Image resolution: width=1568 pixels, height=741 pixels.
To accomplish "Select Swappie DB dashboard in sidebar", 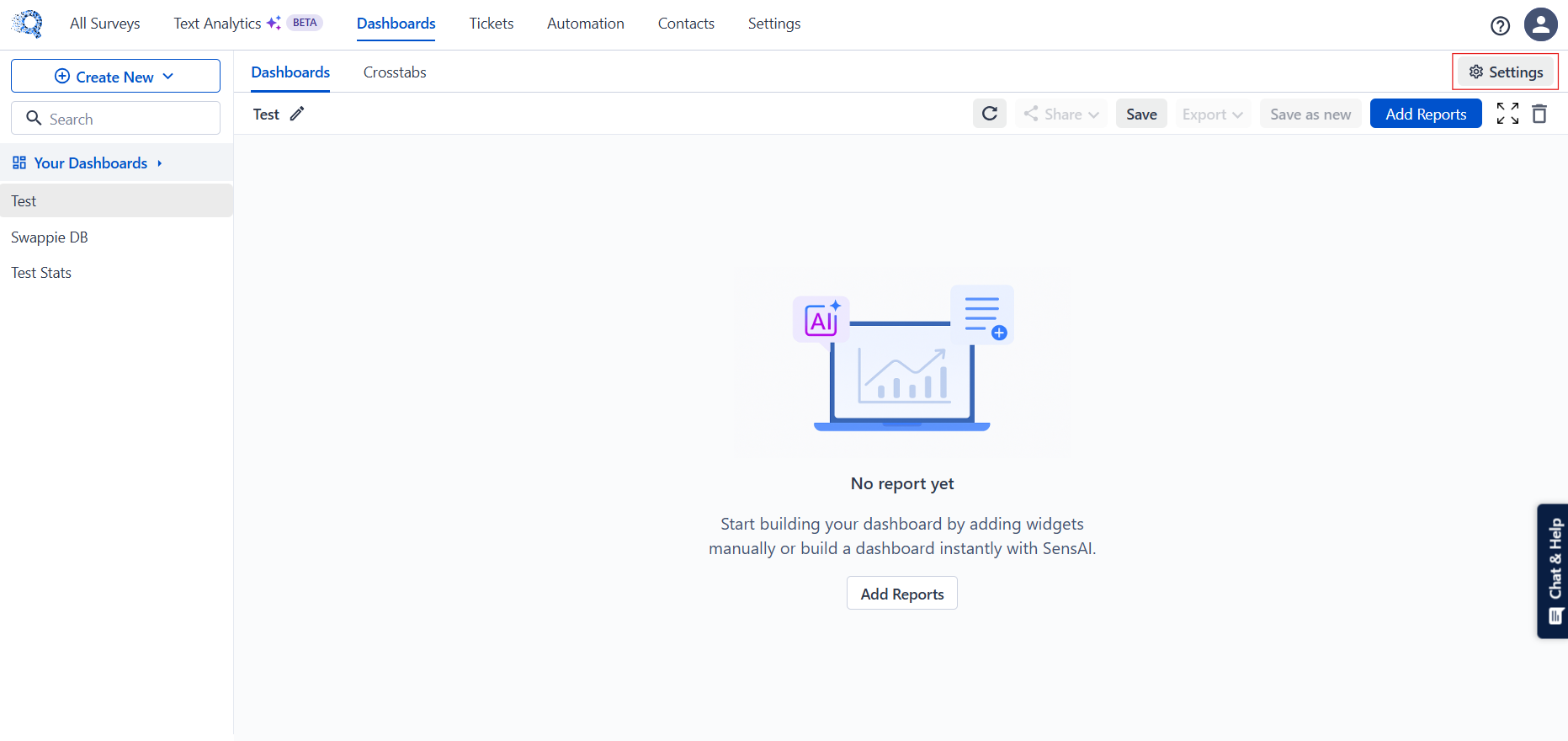I will coord(50,237).
